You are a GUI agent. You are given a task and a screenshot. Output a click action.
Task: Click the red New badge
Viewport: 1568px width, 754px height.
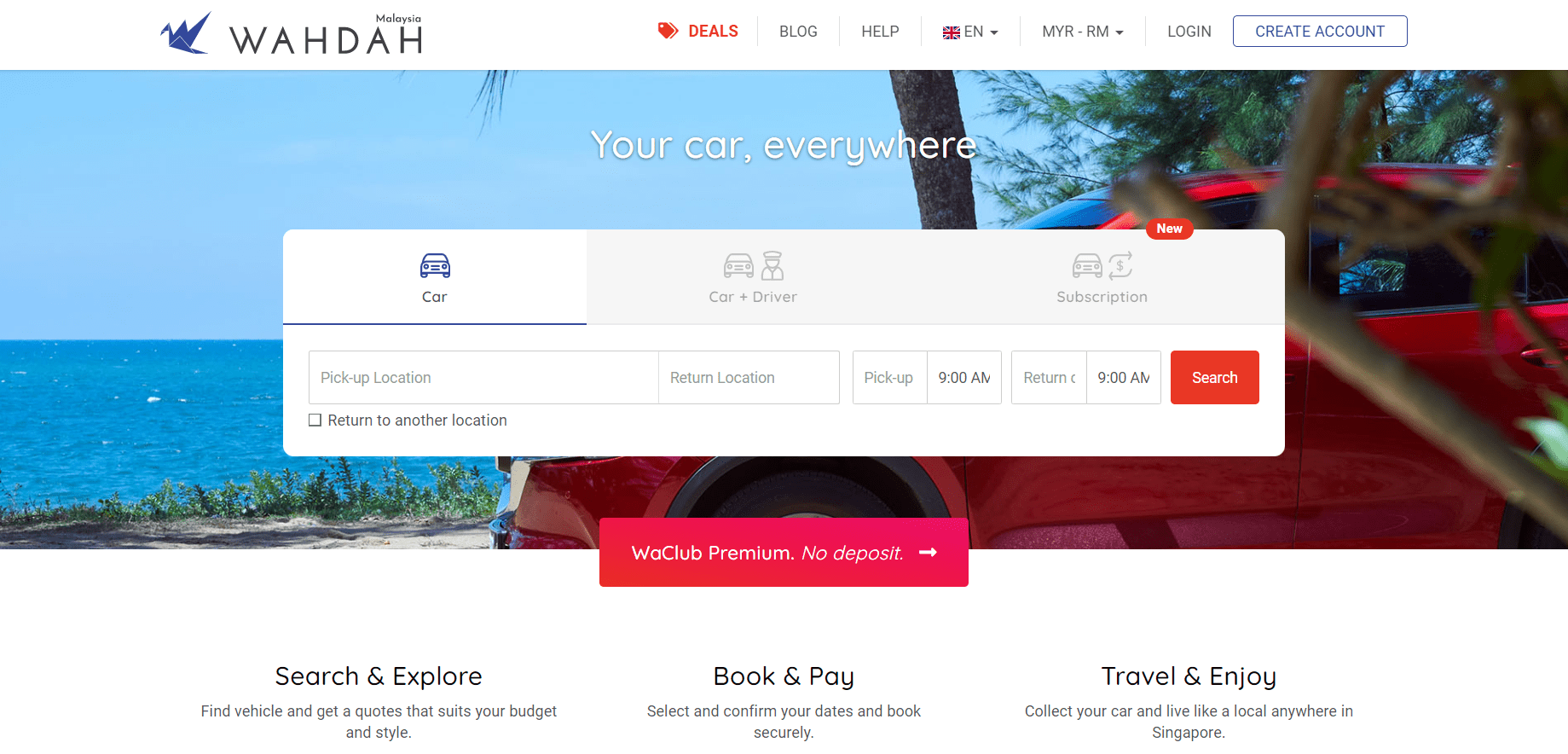coord(1169,229)
